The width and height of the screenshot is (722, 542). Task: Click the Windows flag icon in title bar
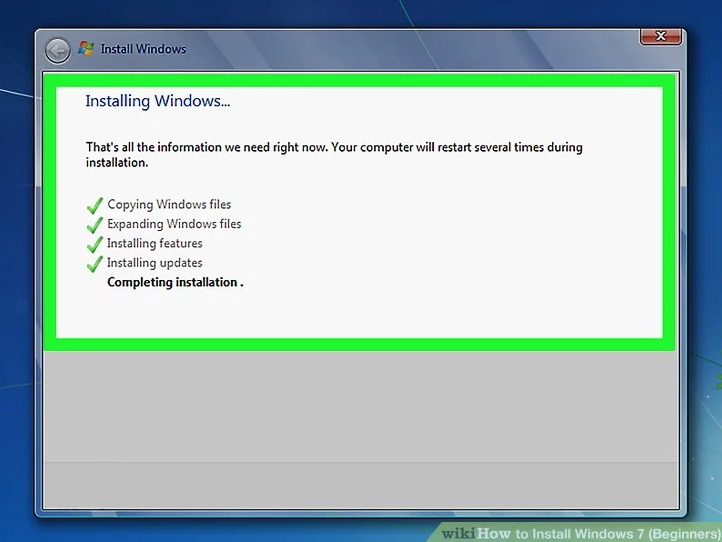pos(87,48)
